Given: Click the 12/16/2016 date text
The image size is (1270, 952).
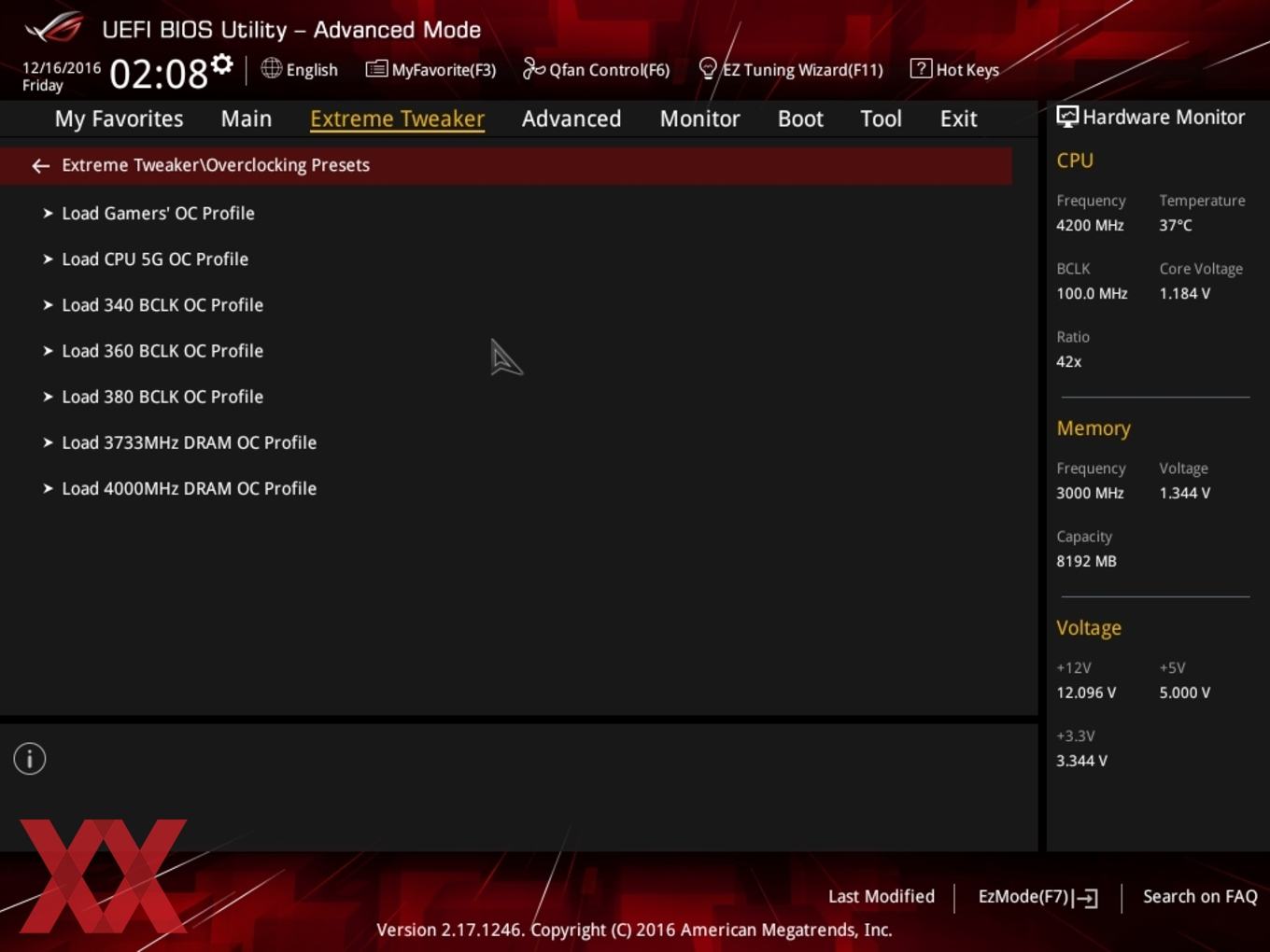Looking at the screenshot, I should (62, 67).
